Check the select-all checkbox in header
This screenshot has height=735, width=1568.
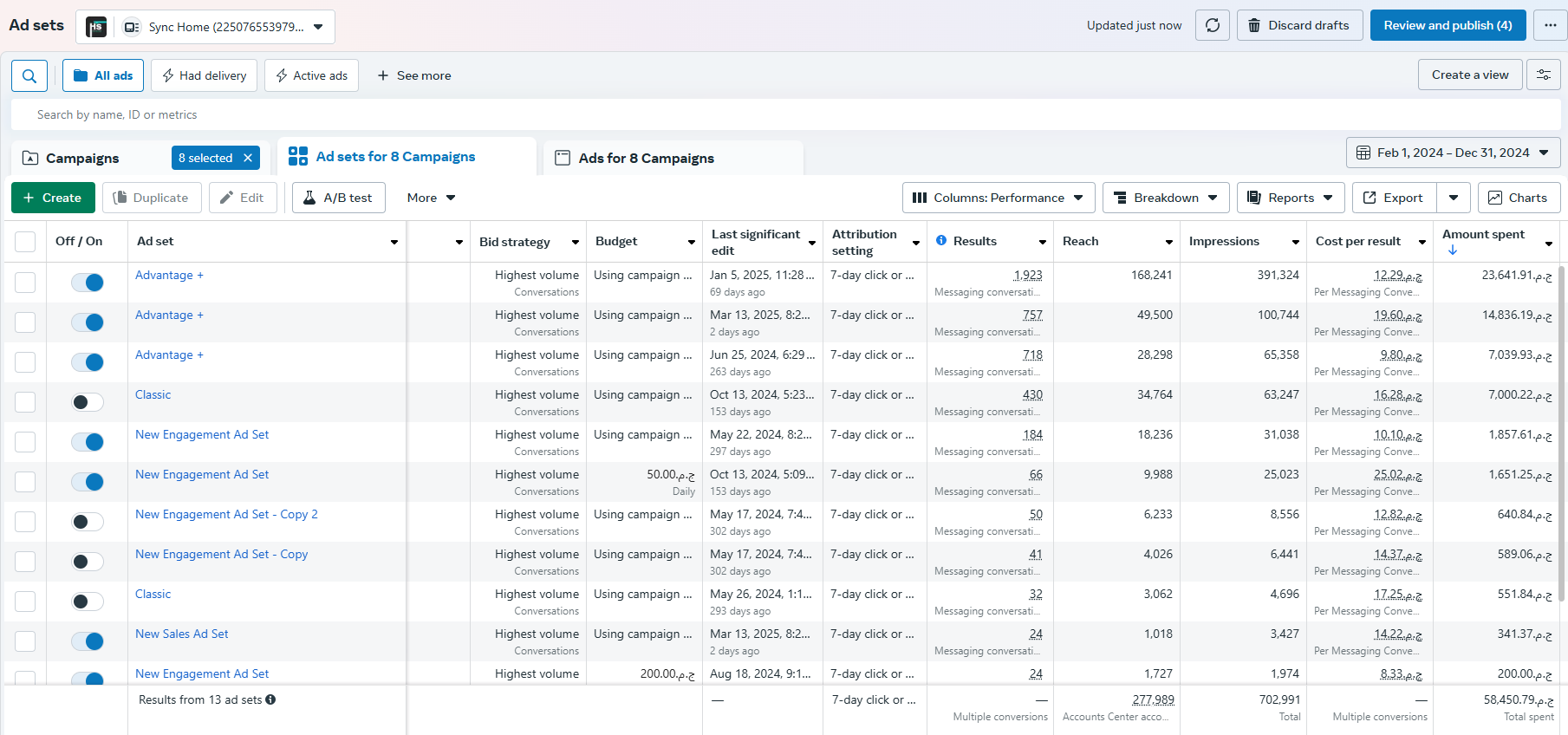25,242
